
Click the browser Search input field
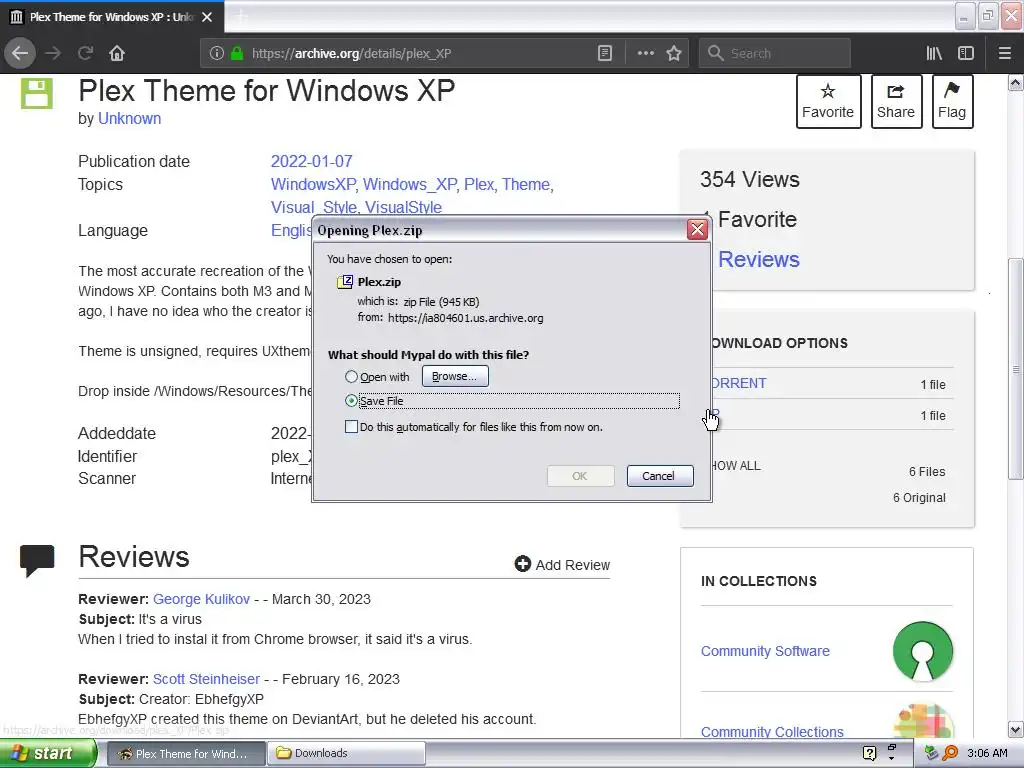(x=775, y=54)
